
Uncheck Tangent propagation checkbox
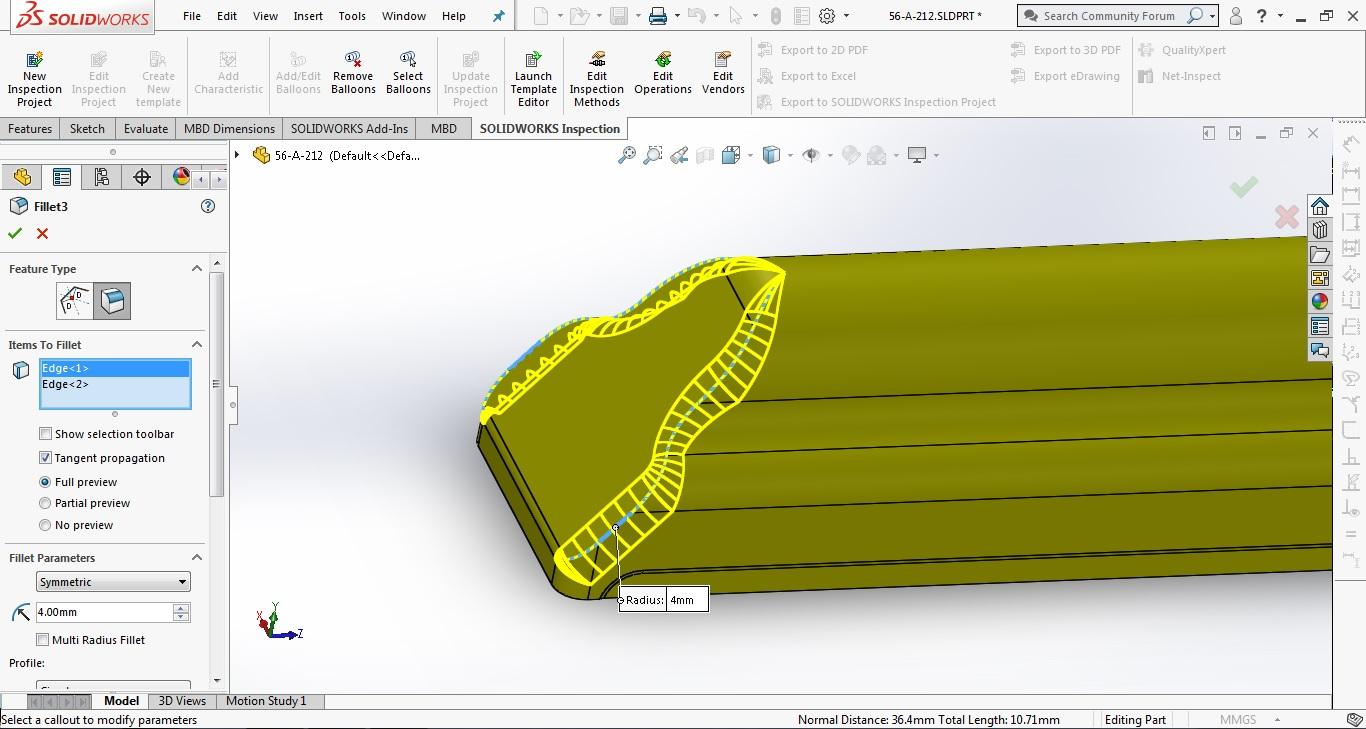coord(45,458)
